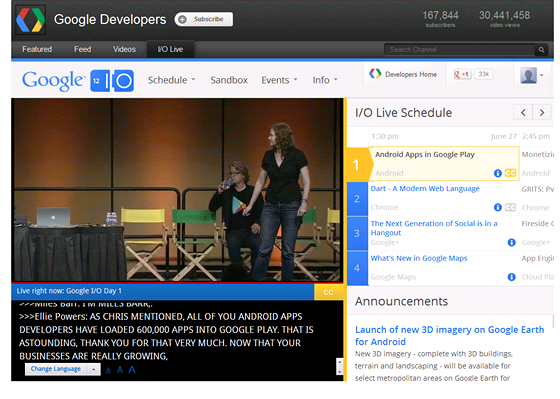Open the Sandbox menu item

point(229,80)
